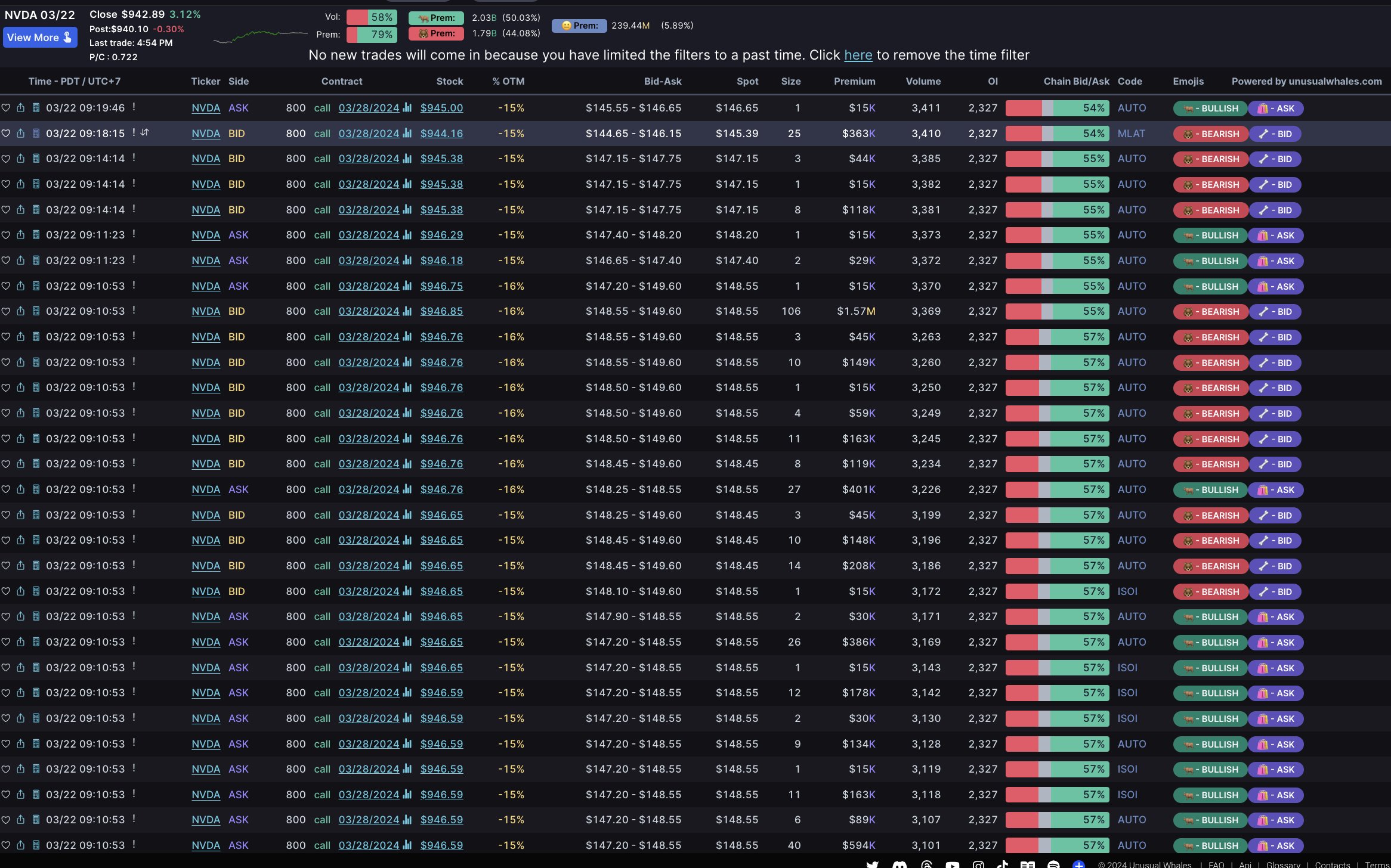
Task: Open FAQ link in footer
Action: [x=1216, y=864]
